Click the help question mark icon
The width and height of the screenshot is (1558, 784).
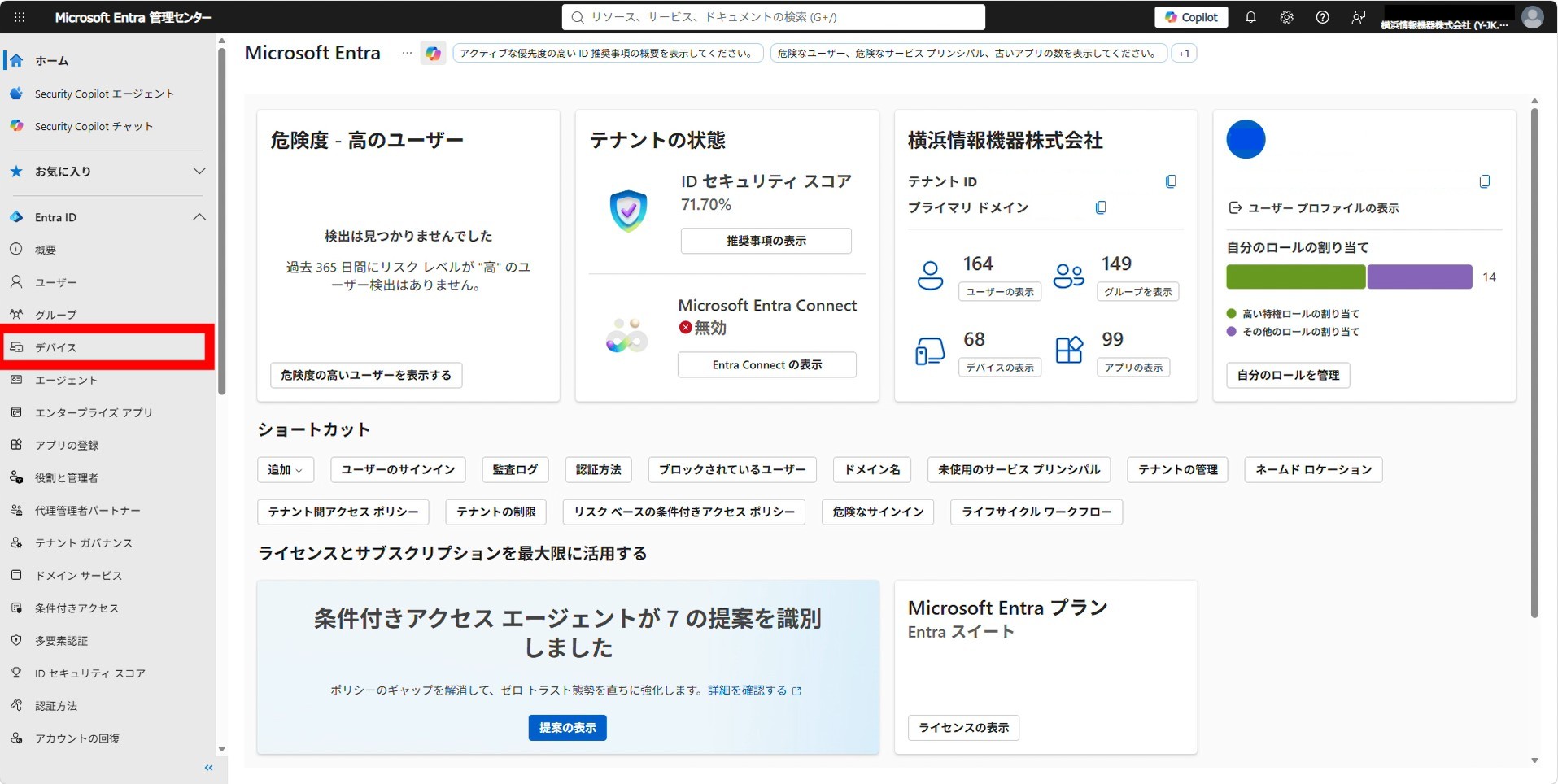(x=1323, y=17)
